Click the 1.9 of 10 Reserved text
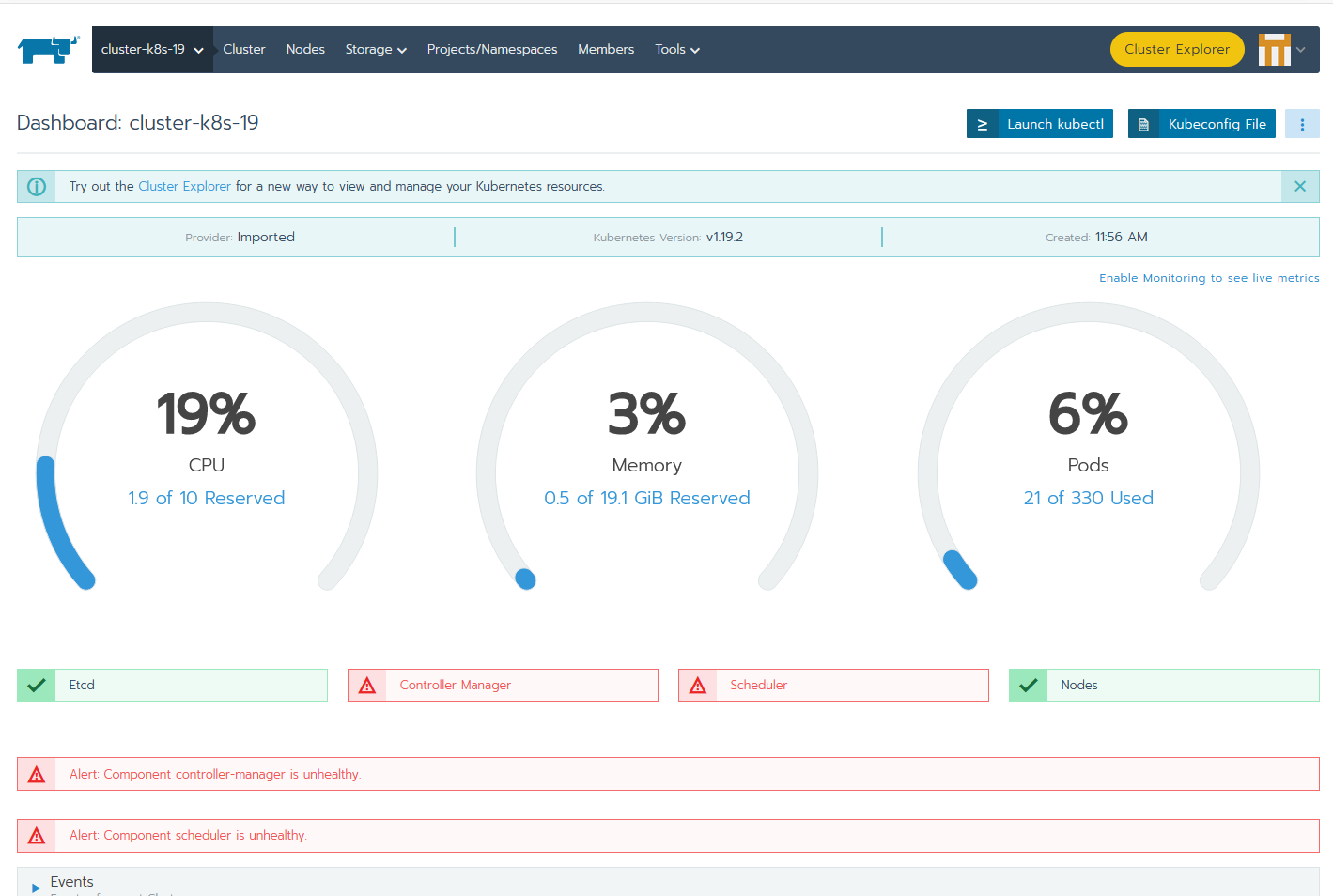The image size is (1333, 896). pyautogui.click(x=207, y=498)
